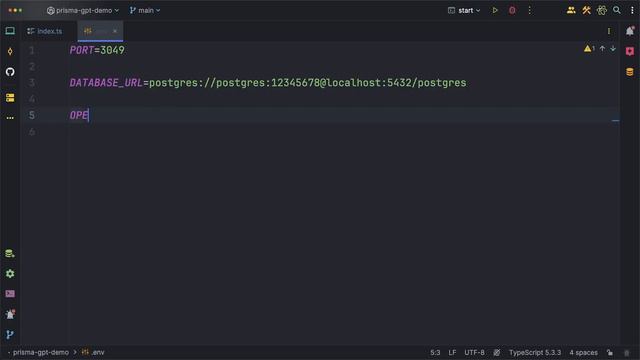Toggle inspections highlighting icon in status bar
Screen dimensions: 640x360
click(x=496, y=353)
